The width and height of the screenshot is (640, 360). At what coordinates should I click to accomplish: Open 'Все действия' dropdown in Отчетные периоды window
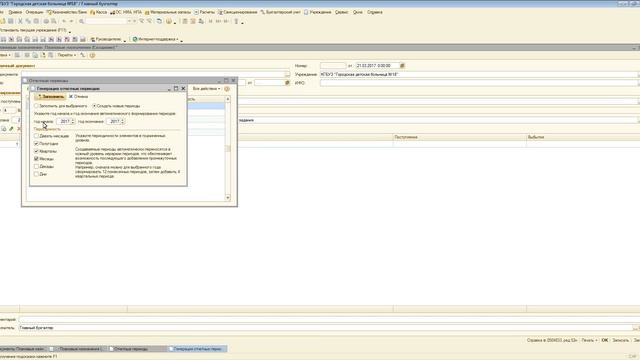206,89
